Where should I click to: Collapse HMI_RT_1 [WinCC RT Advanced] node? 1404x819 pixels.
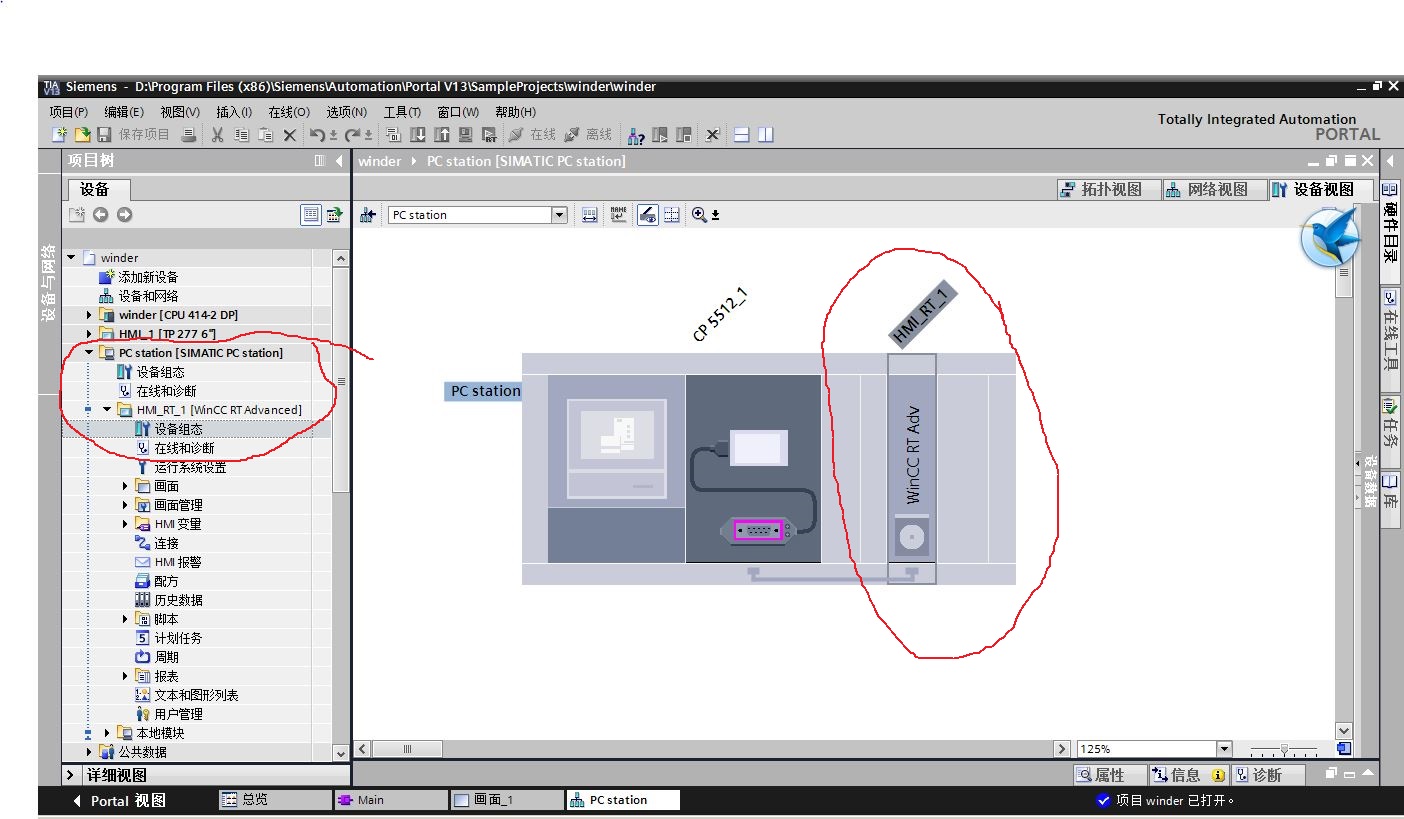[107, 410]
